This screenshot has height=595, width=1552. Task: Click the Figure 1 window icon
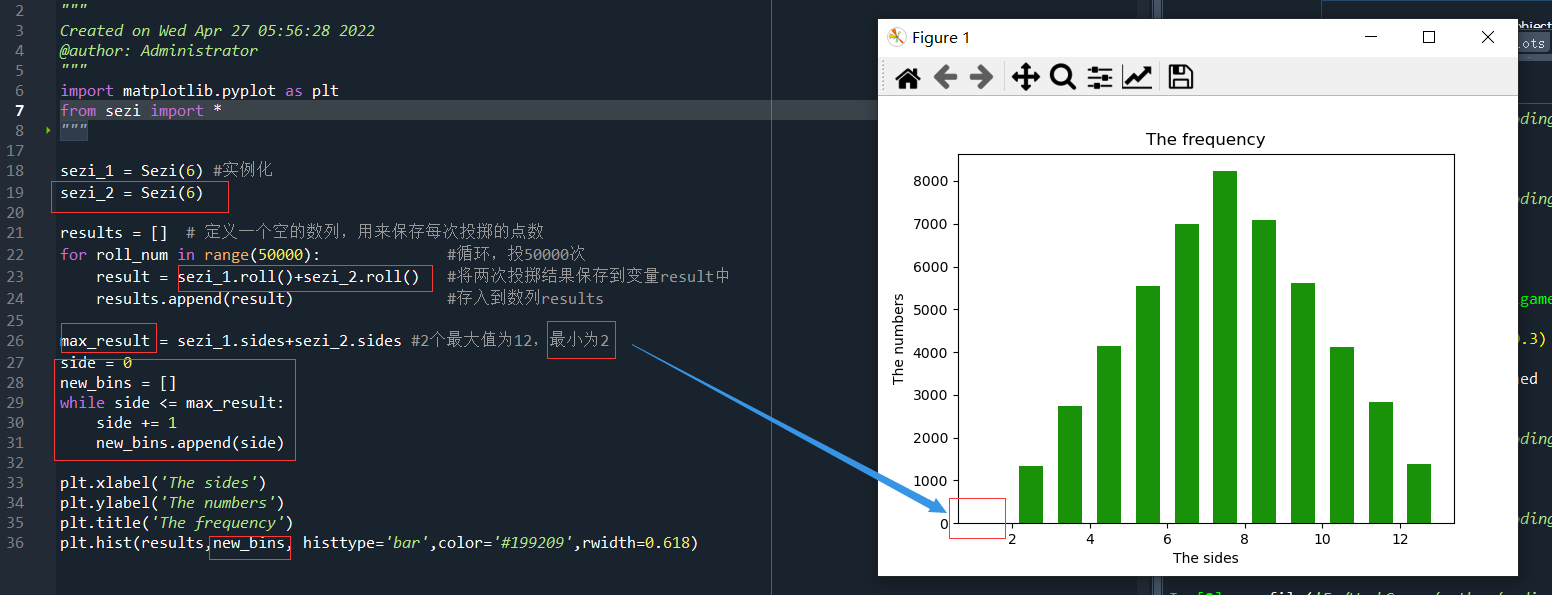tap(897, 38)
